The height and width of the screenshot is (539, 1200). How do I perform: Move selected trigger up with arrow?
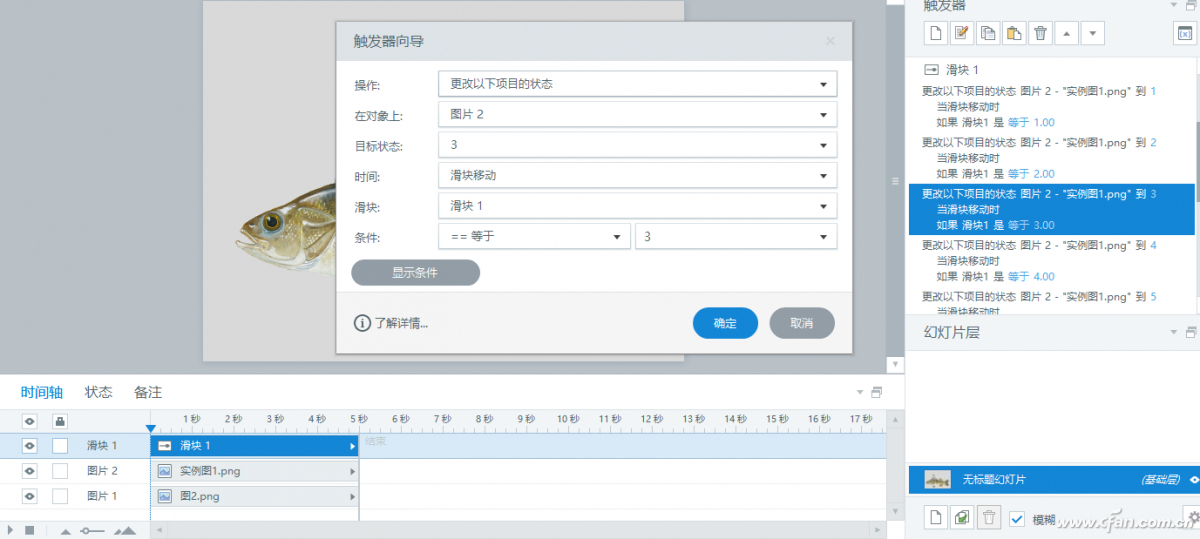tap(1067, 34)
